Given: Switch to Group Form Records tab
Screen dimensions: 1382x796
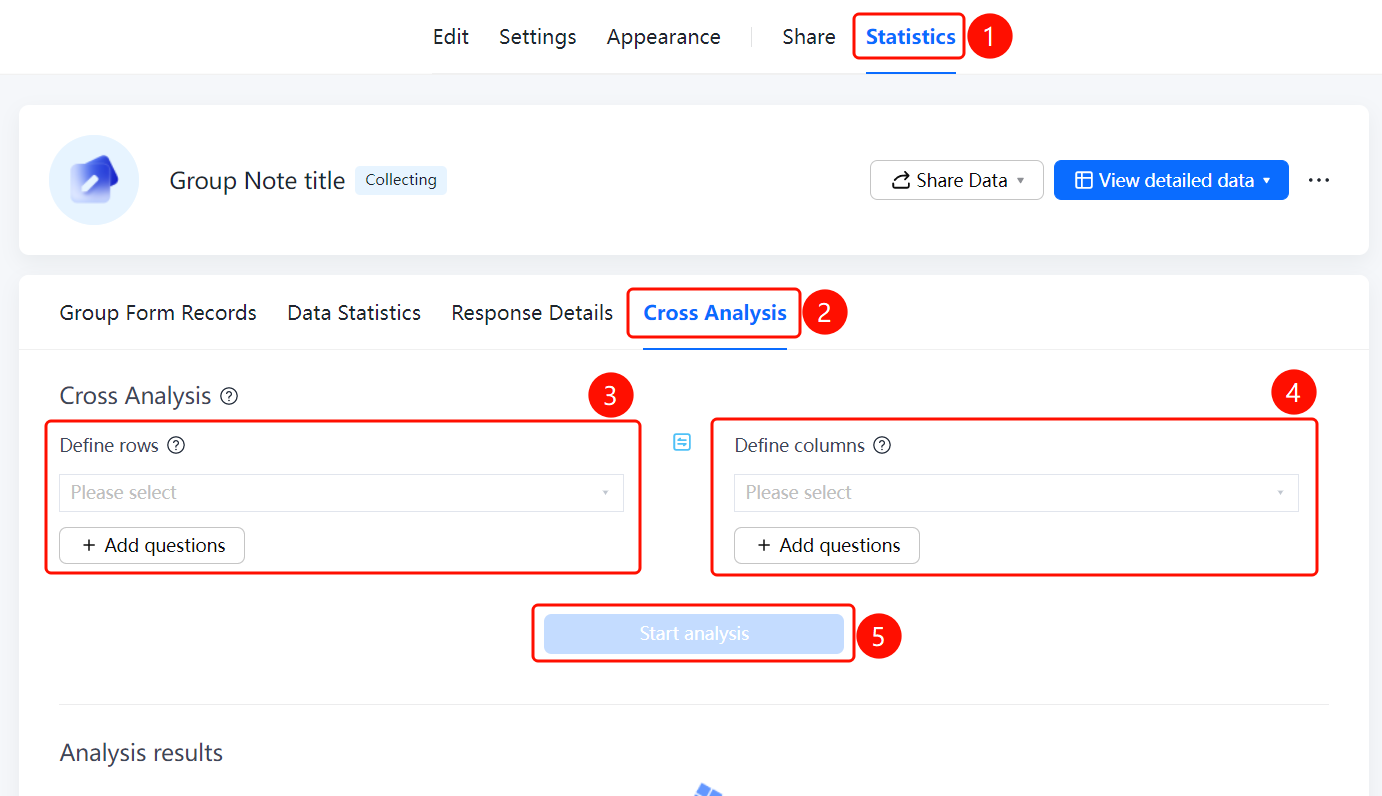Looking at the screenshot, I should click(x=158, y=313).
